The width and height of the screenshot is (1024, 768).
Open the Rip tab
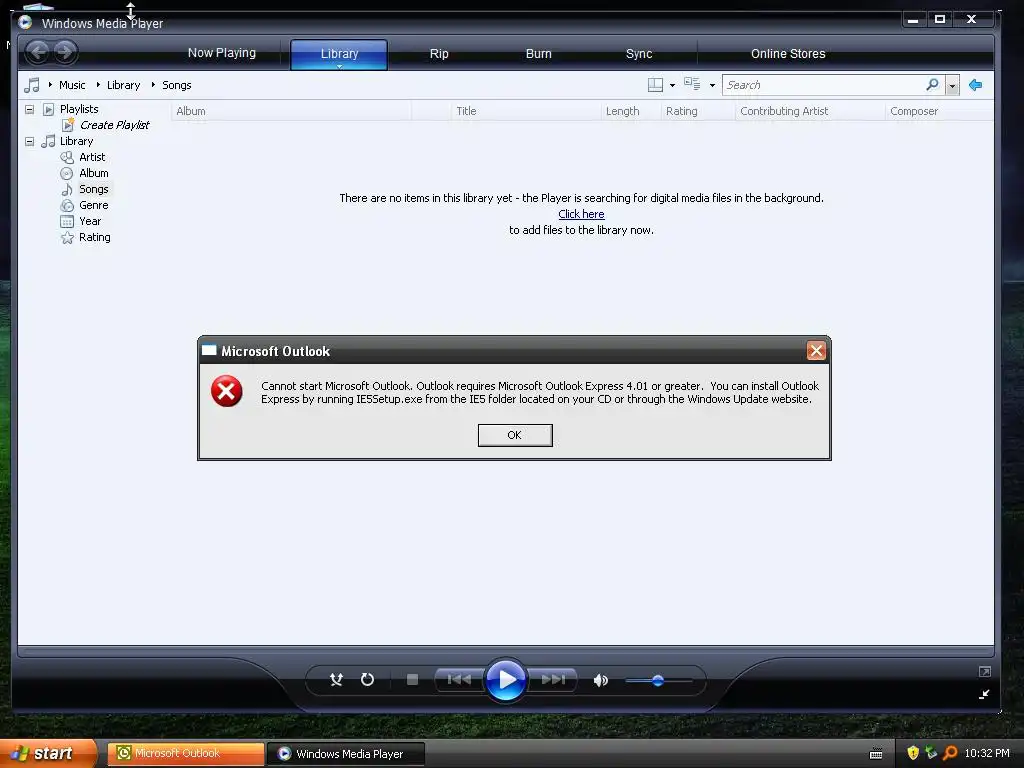[439, 54]
